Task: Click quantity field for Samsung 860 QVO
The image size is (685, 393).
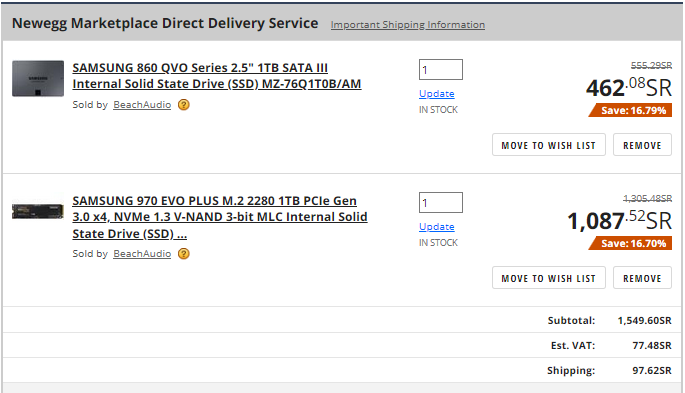Action: pyautogui.click(x=441, y=69)
